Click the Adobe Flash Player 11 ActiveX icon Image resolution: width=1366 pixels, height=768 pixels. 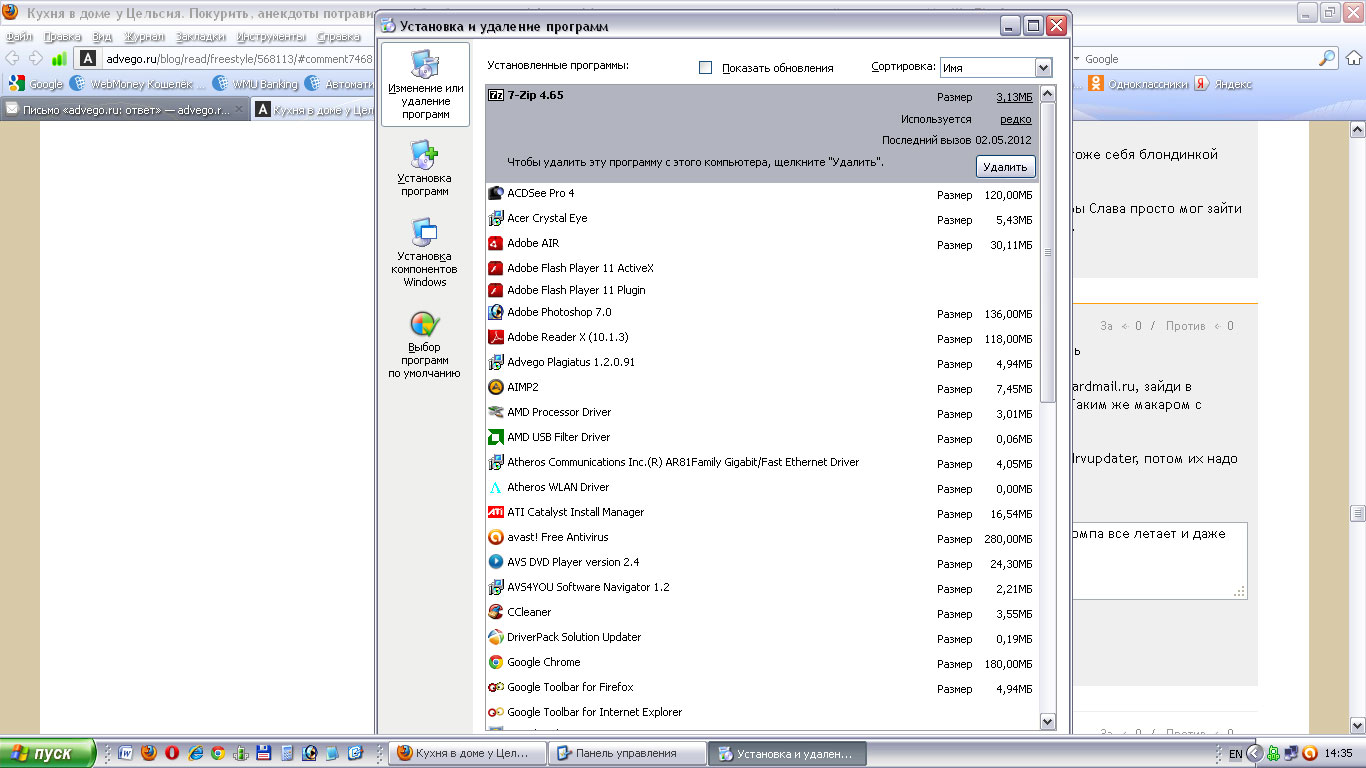[495, 268]
